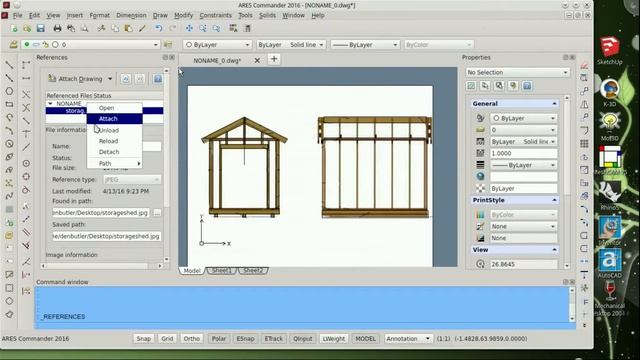
Task: Toggle QInput in the status bar
Action: point(302,339)
